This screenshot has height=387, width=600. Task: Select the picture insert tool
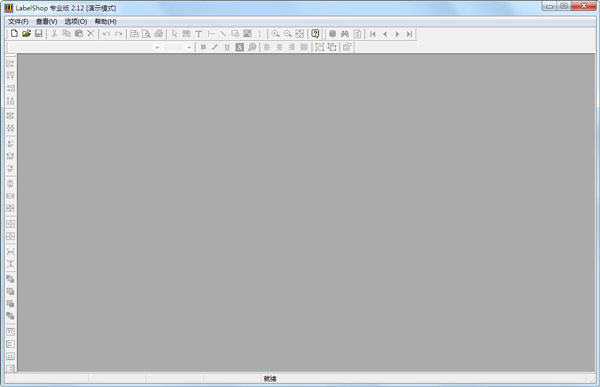coord(248,34)
